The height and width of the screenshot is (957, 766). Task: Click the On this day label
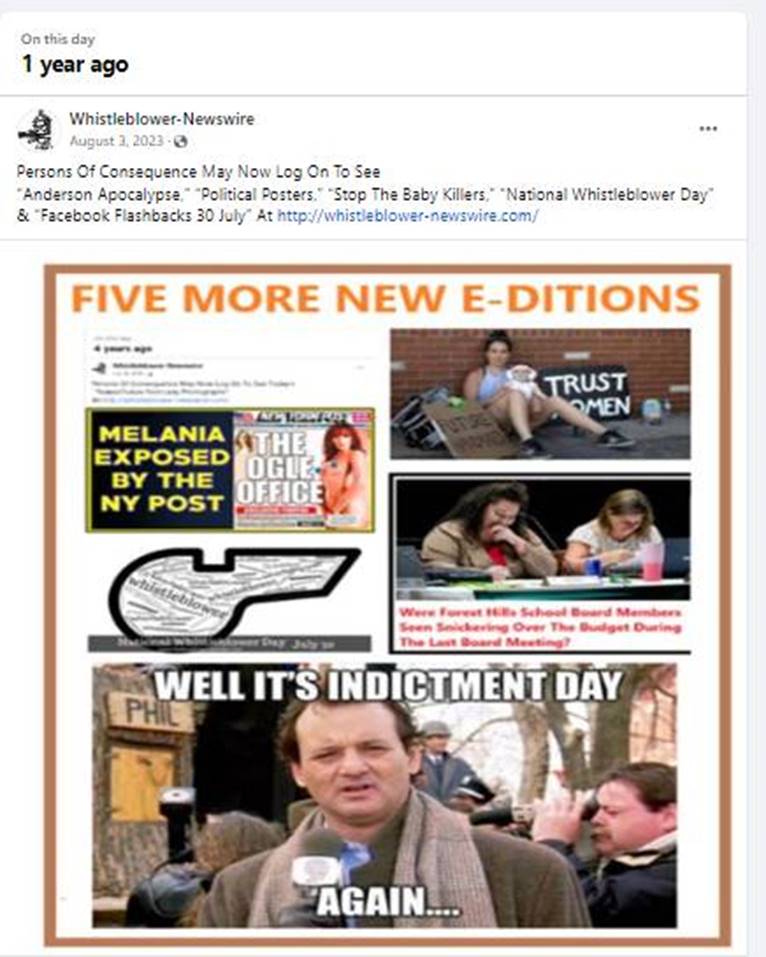pyautogui.click(x=58, y=39)
